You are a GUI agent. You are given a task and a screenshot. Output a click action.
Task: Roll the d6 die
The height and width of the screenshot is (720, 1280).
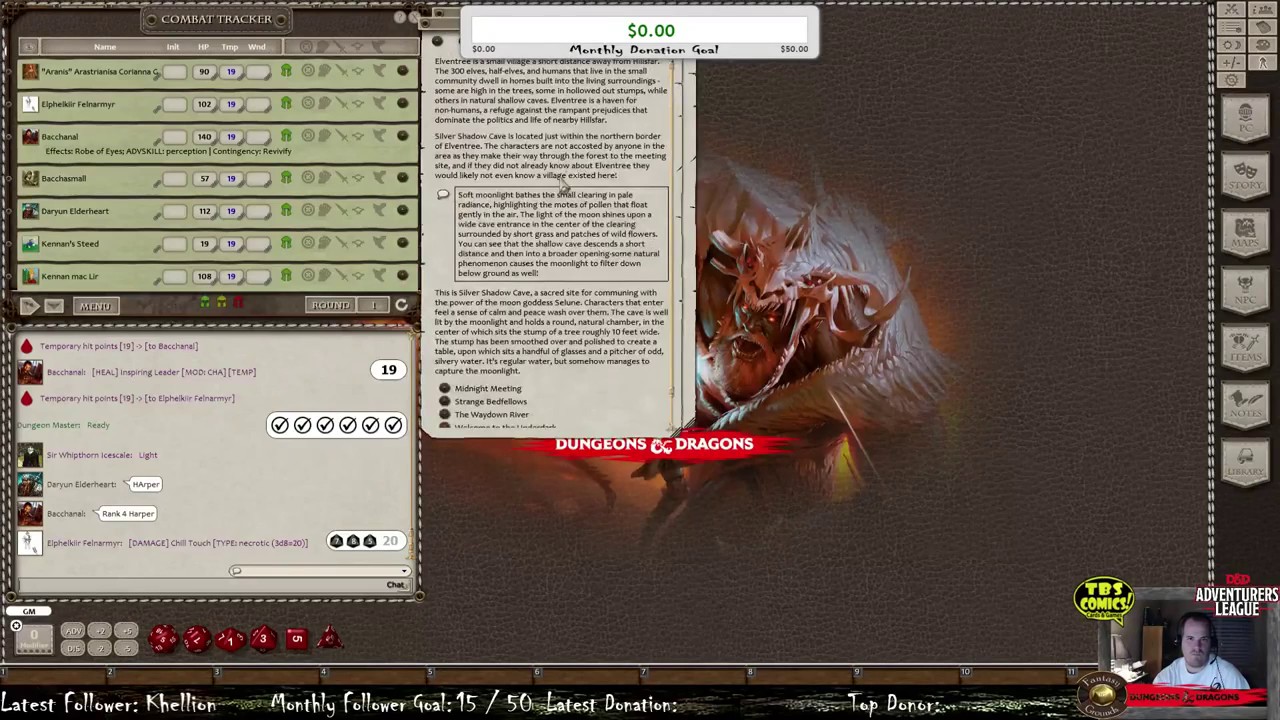(296, 638)
